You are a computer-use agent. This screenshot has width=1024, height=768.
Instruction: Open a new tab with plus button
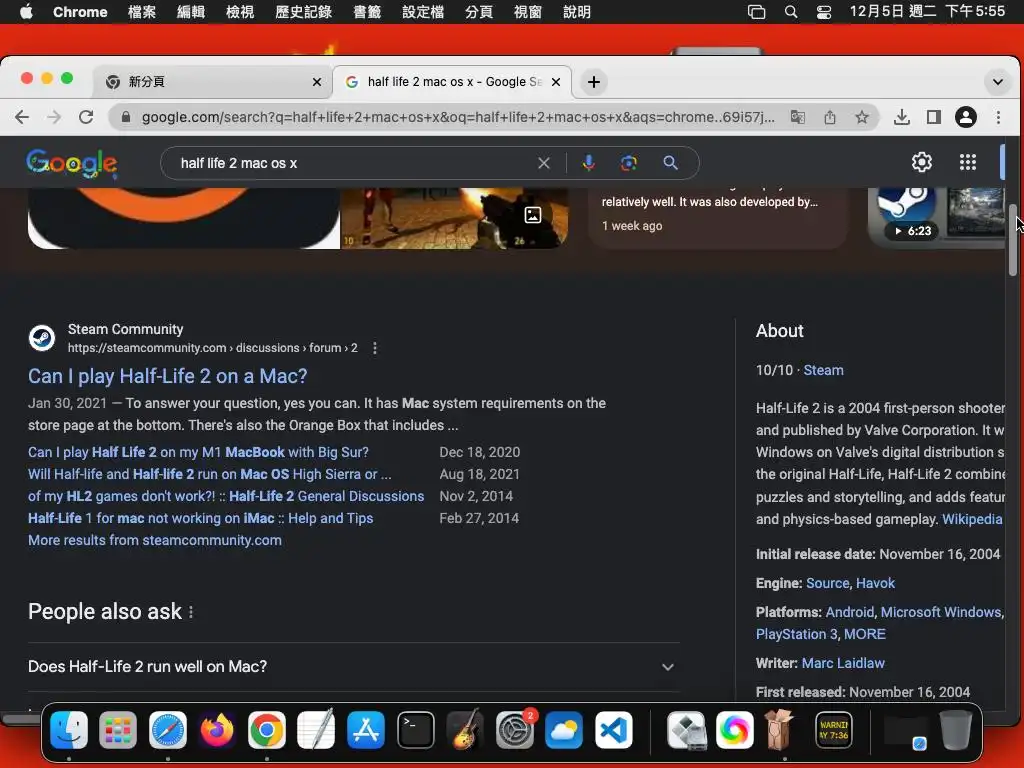pos(594,82)
